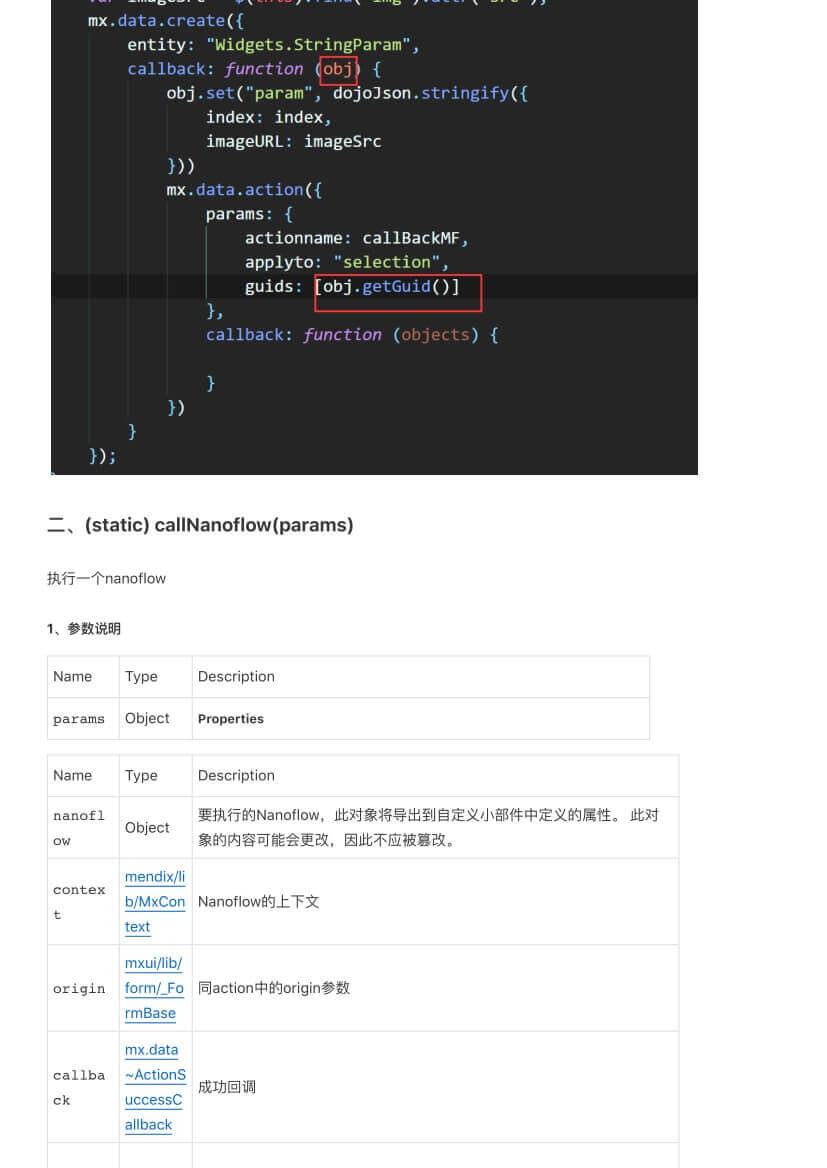
Task: Click Object type in params row
Action: 147,718
